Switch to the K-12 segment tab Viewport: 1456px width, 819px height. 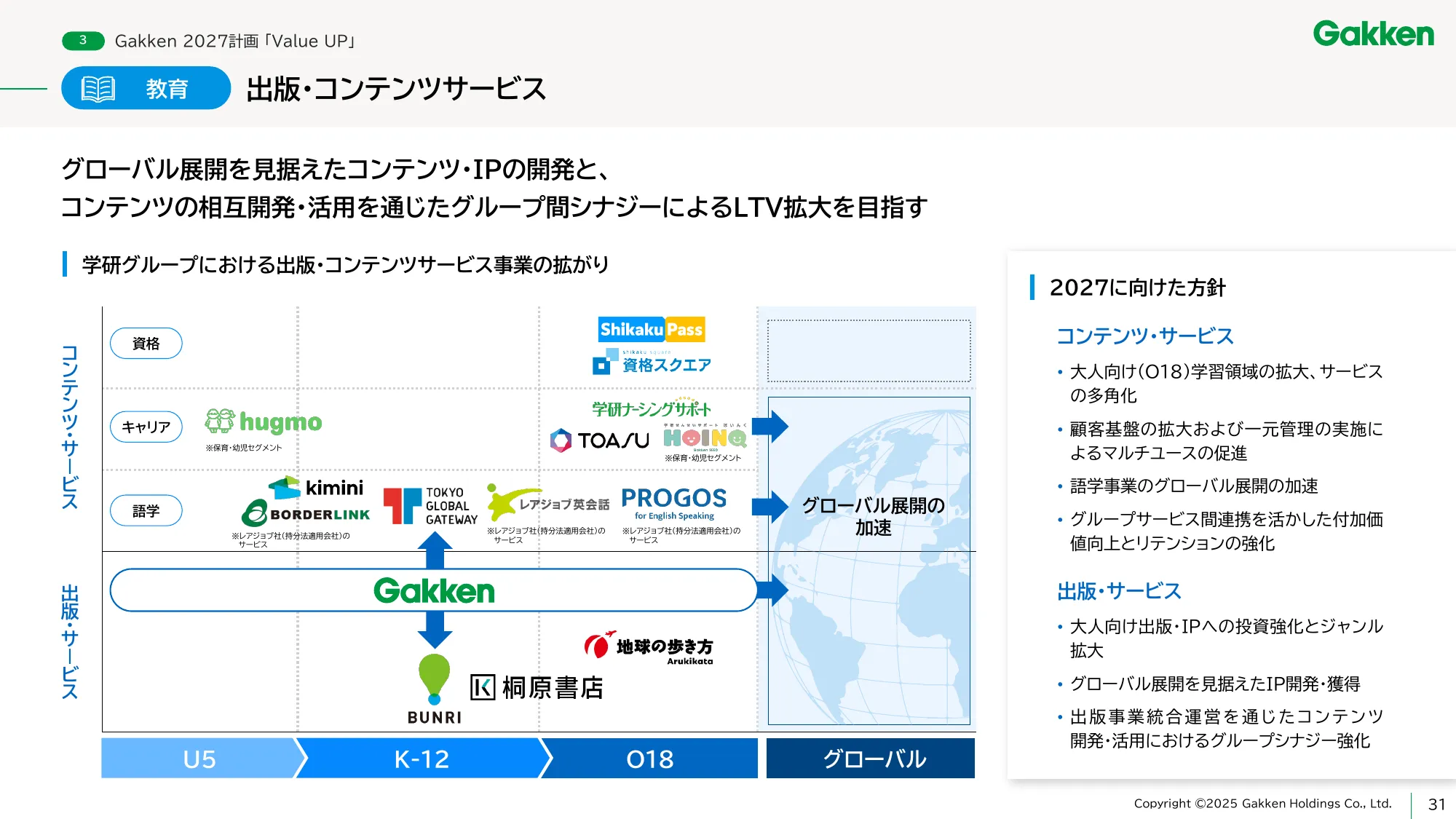coord(421,759)
